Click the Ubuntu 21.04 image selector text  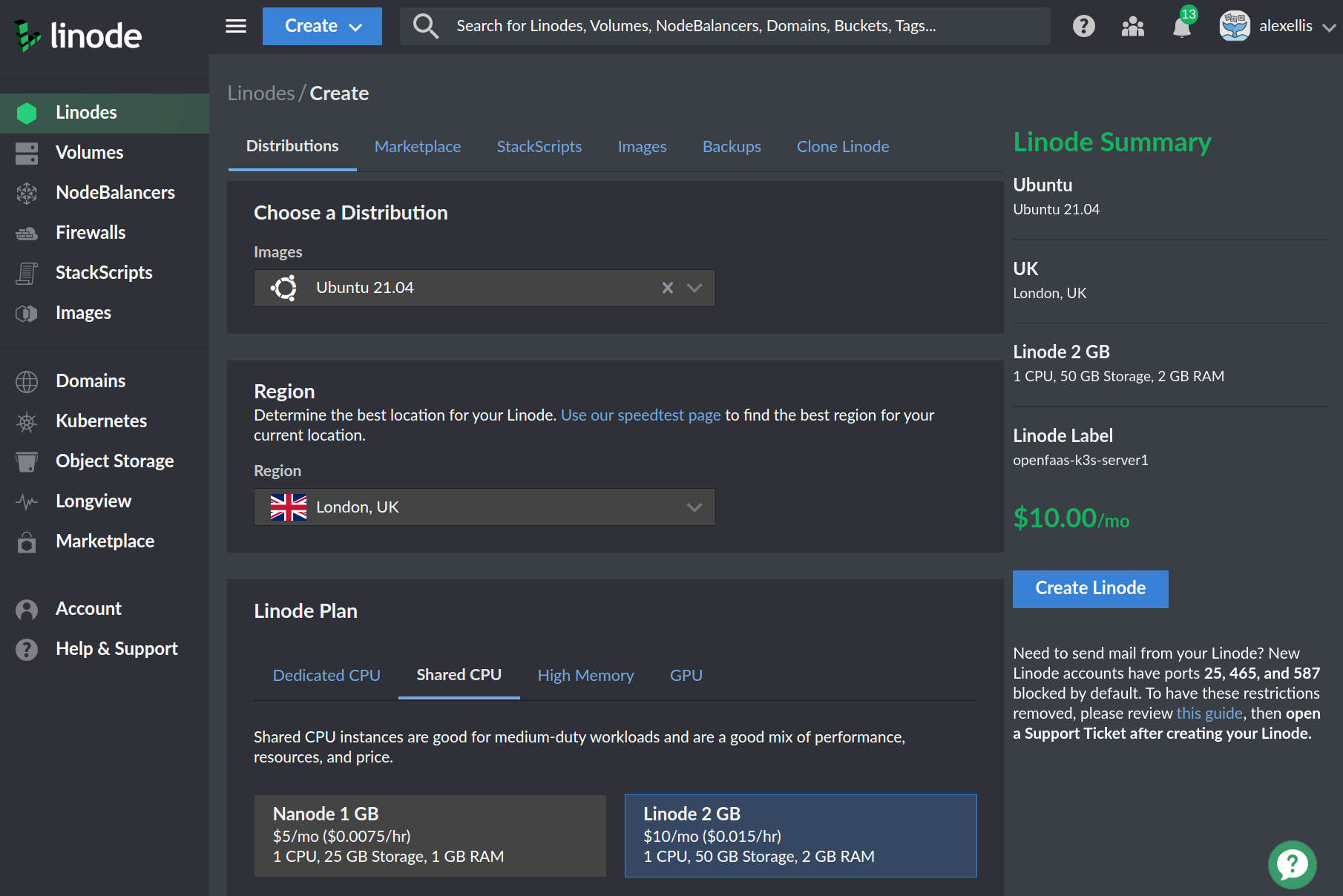365,288
